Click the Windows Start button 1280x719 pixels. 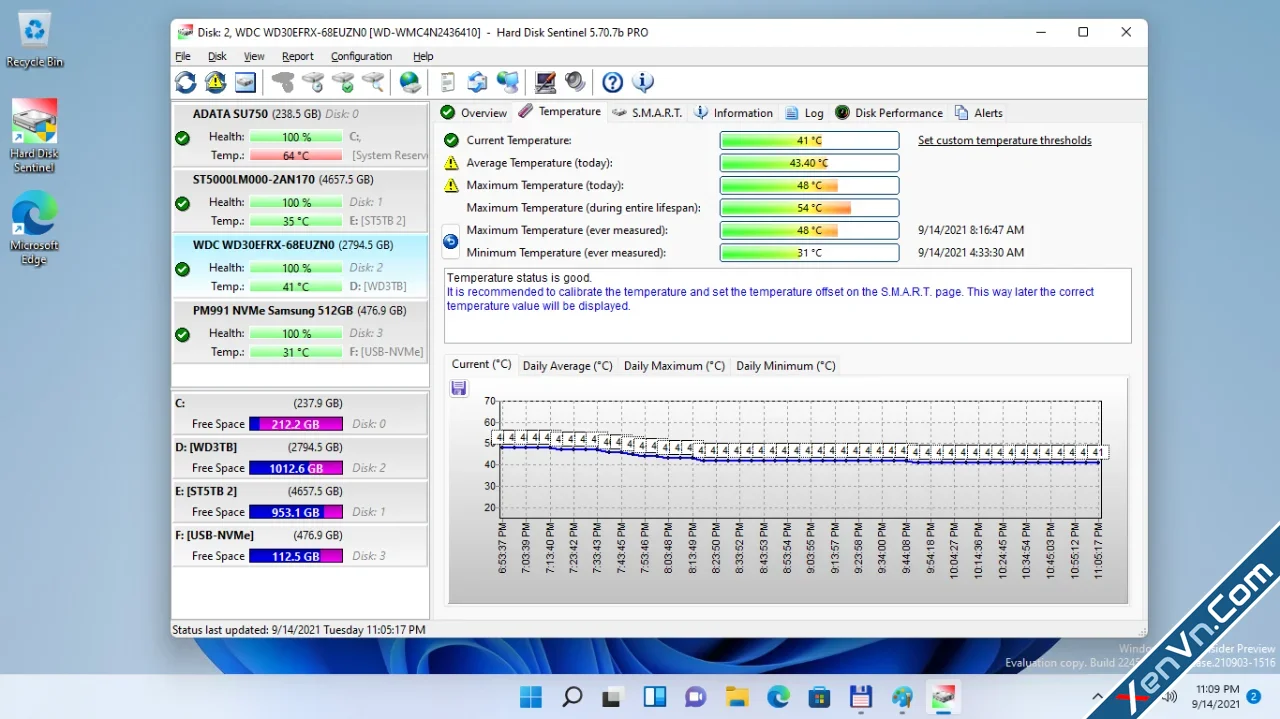[531, 697]
